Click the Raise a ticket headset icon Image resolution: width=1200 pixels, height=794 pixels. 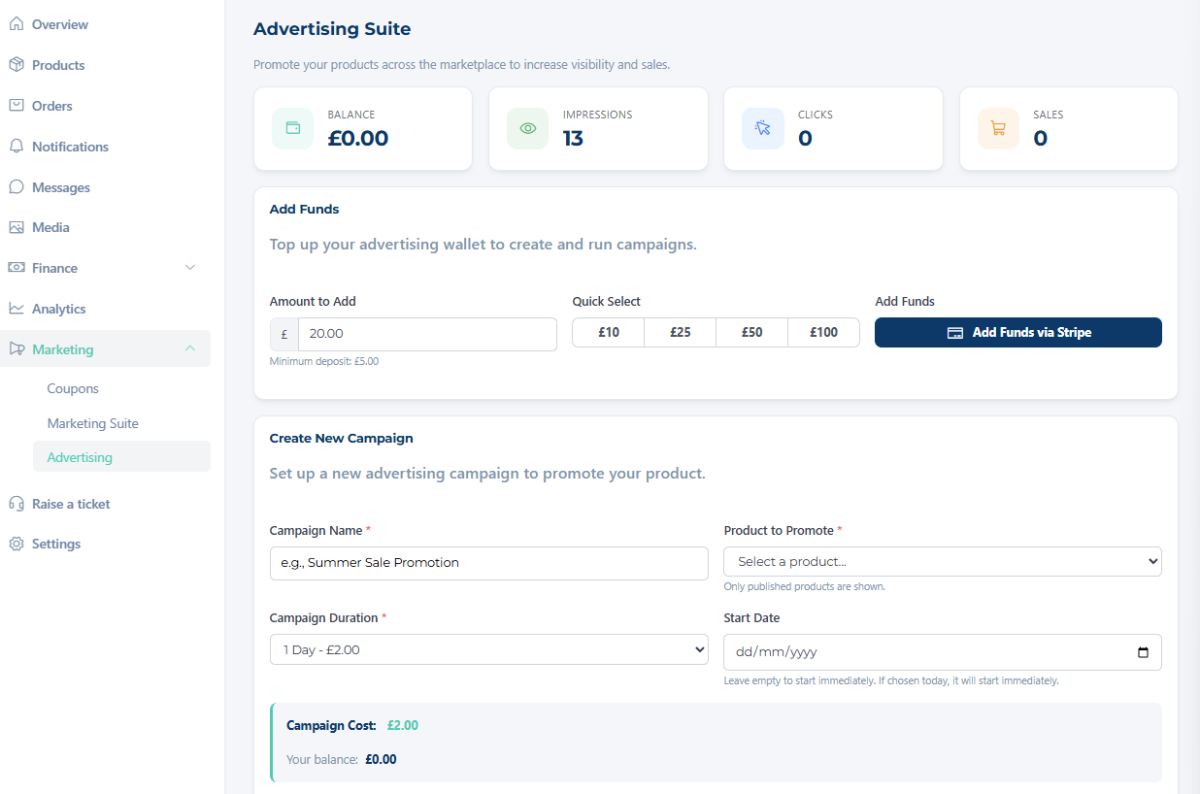pyautogui.click(x=16, y=504)
